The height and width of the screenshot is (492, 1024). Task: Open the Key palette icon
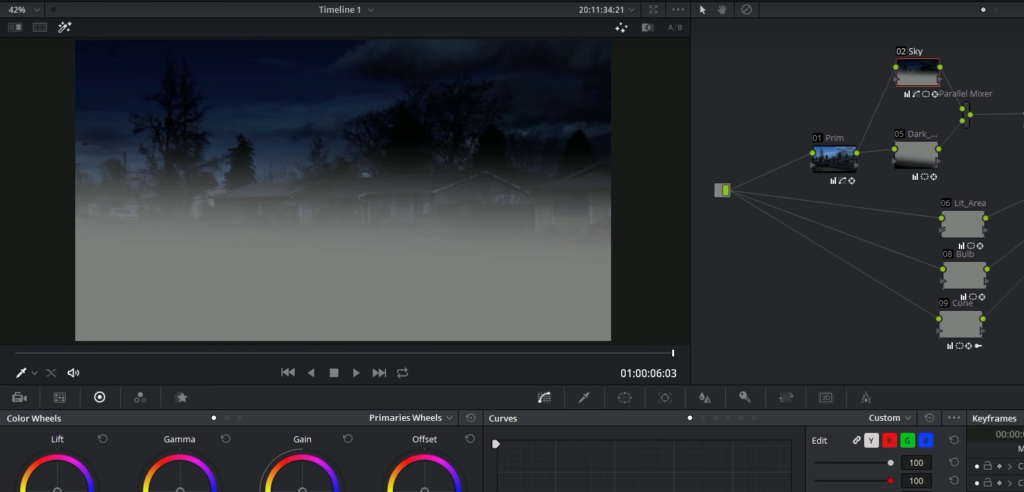click(745, 397)
